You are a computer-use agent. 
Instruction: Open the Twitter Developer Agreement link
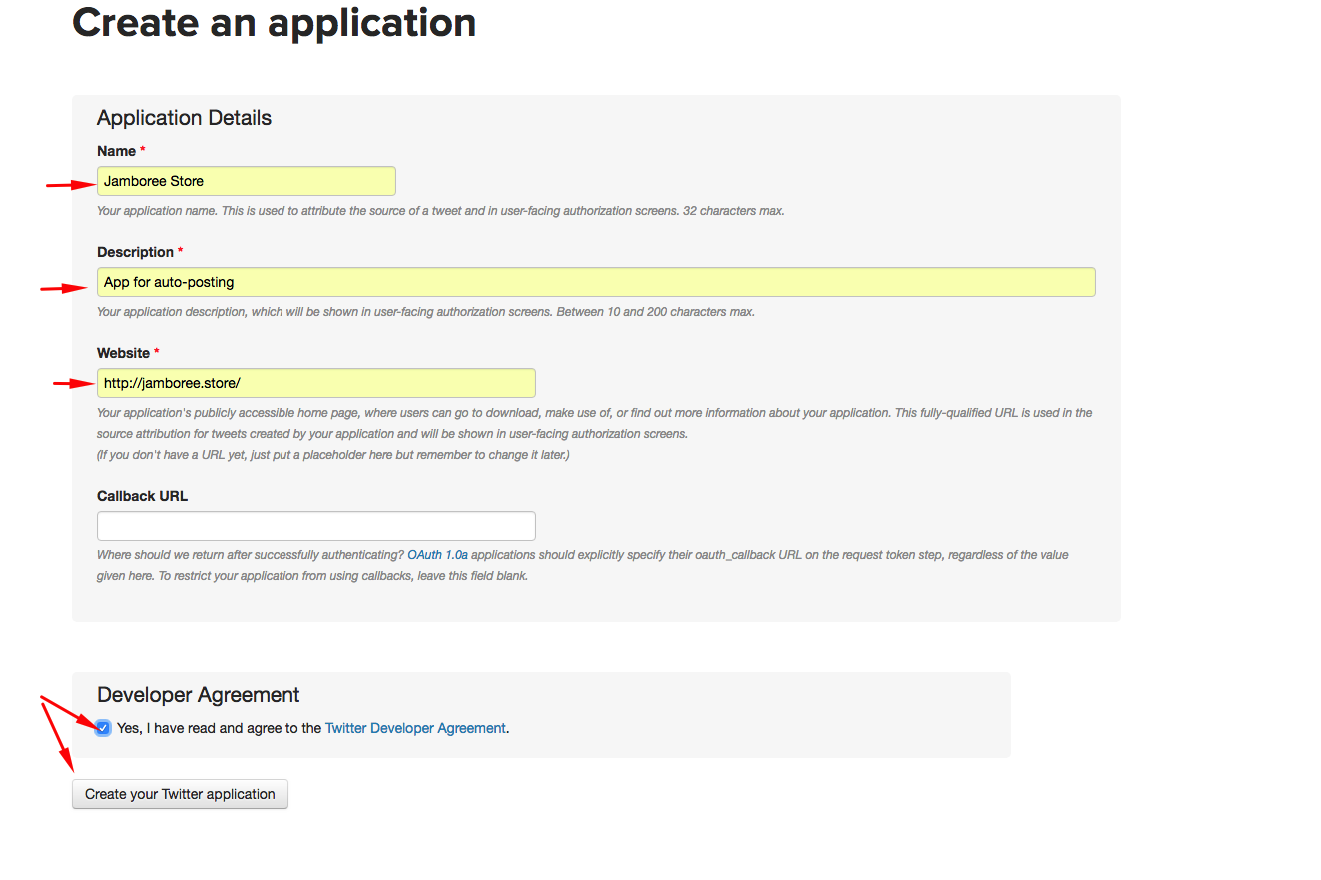click(415, 728)
